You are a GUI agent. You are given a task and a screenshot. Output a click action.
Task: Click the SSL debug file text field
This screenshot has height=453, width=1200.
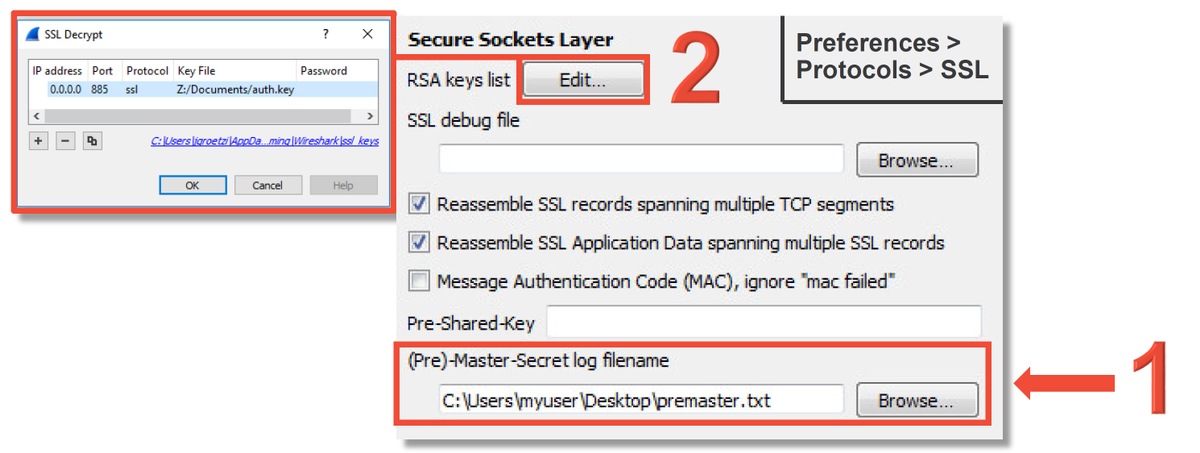coord(642,160)
